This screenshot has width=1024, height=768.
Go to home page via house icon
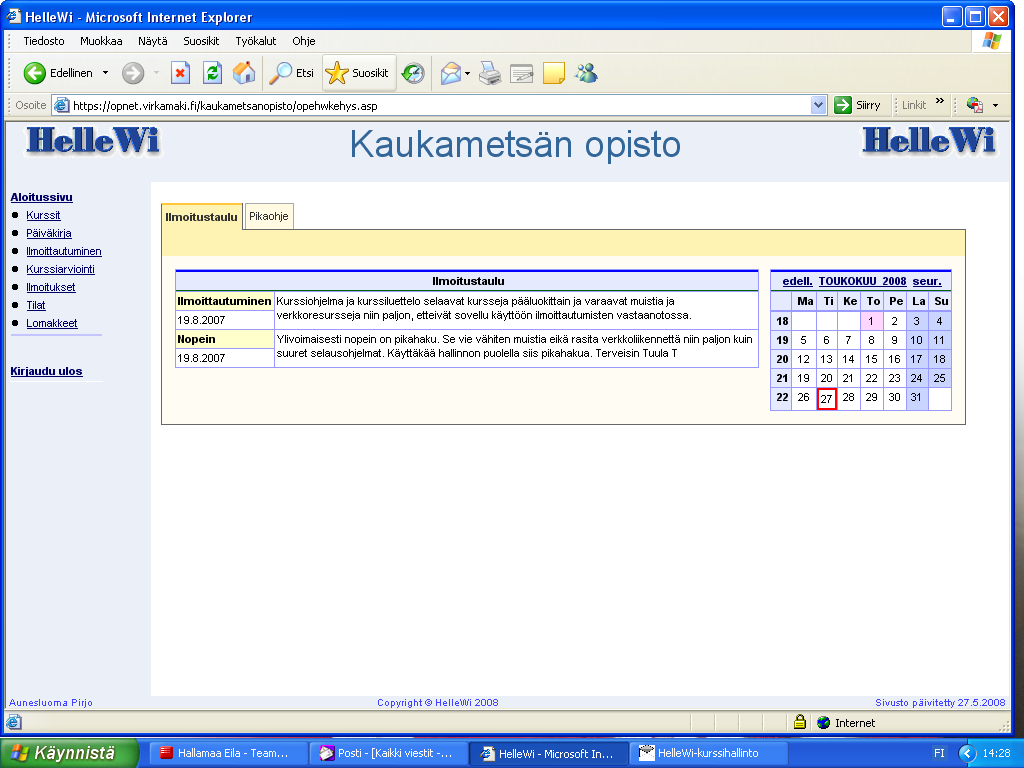tap(244, 73)
